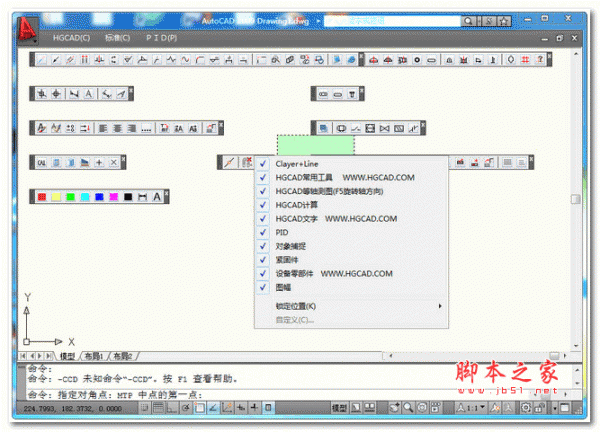
Task: Open the 标准(C) menu
Action: 117,38
